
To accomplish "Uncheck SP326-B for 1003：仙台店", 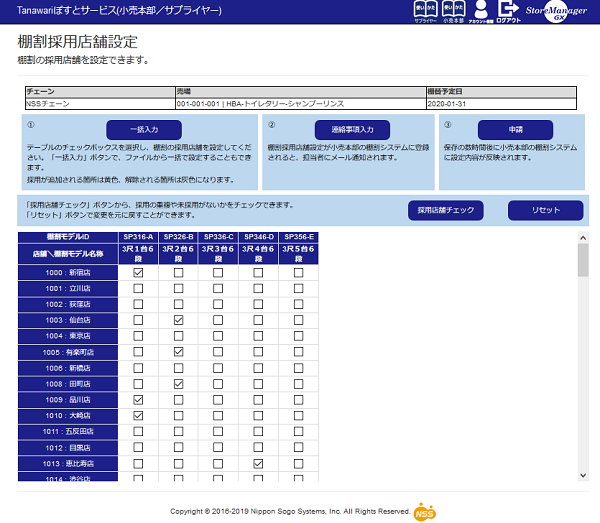I will coord(178,320).
